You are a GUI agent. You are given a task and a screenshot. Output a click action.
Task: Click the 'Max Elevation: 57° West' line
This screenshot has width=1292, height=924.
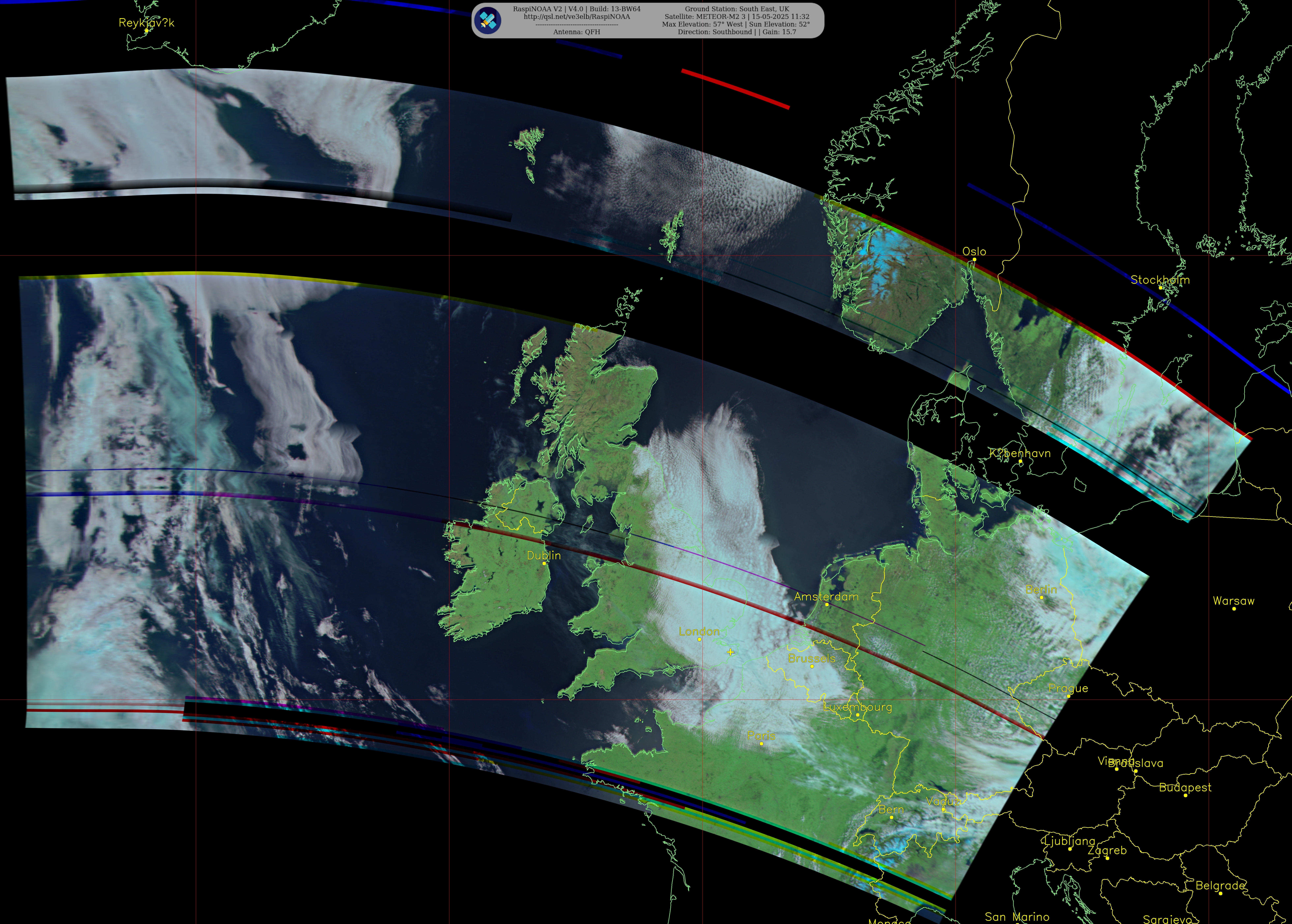point(703,25)
